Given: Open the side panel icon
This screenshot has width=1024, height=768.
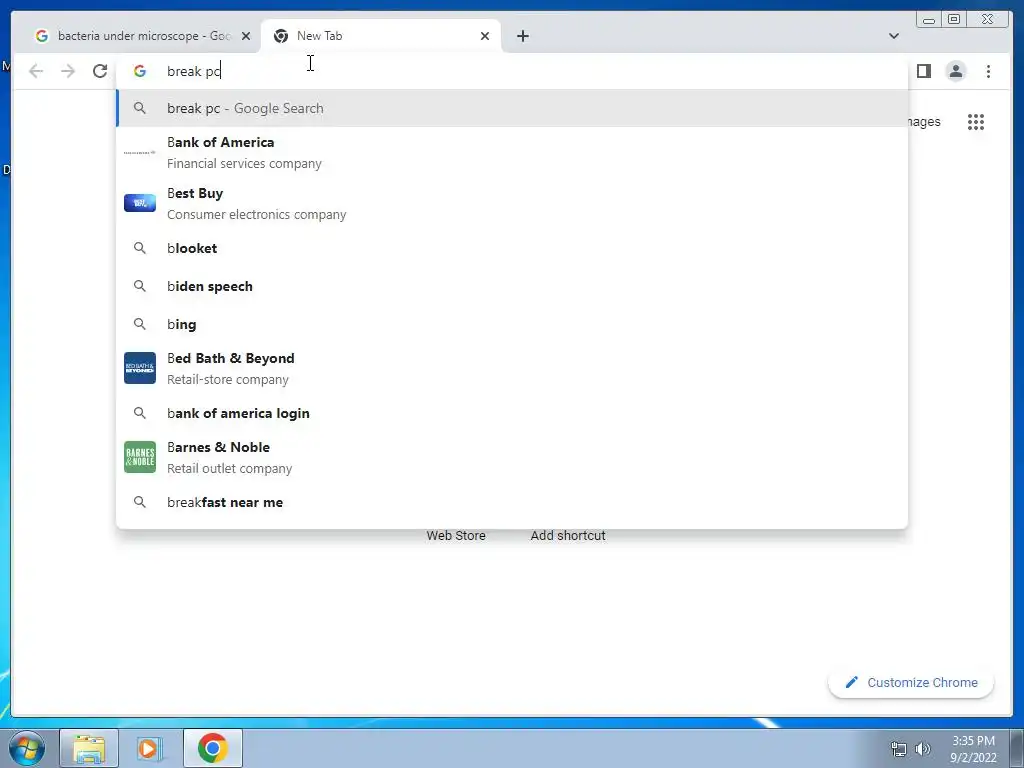Looking at the screenshot, I should [923, 71].
